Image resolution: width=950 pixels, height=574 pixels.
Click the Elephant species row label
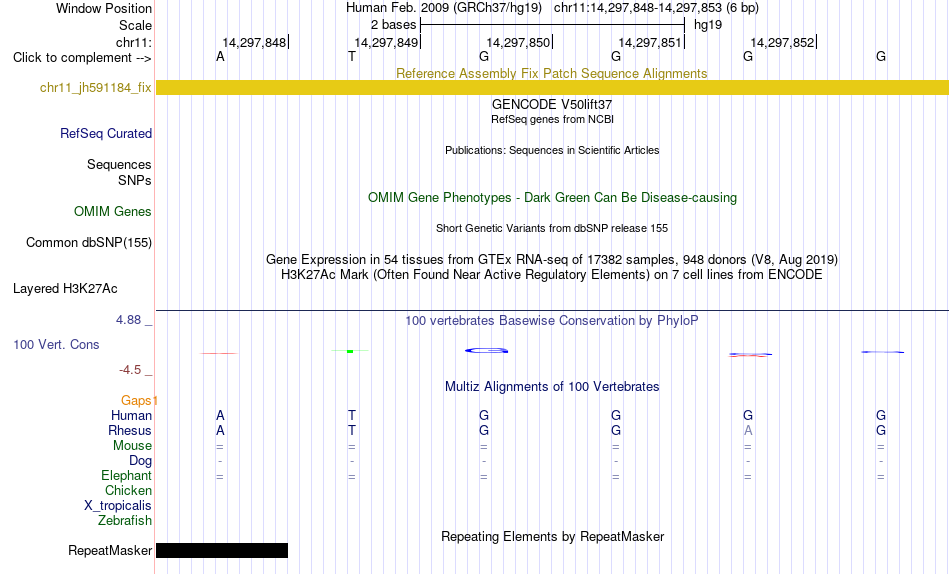127,476
